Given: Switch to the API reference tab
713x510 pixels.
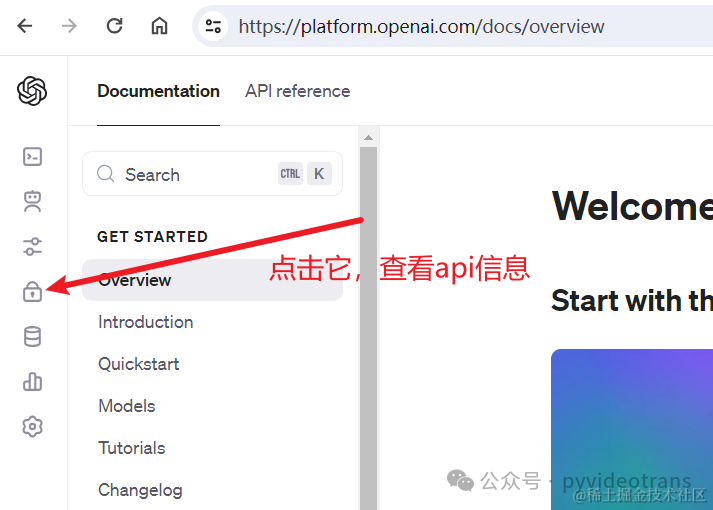Looking at the screenshot, I should click(x=297, y=91).
